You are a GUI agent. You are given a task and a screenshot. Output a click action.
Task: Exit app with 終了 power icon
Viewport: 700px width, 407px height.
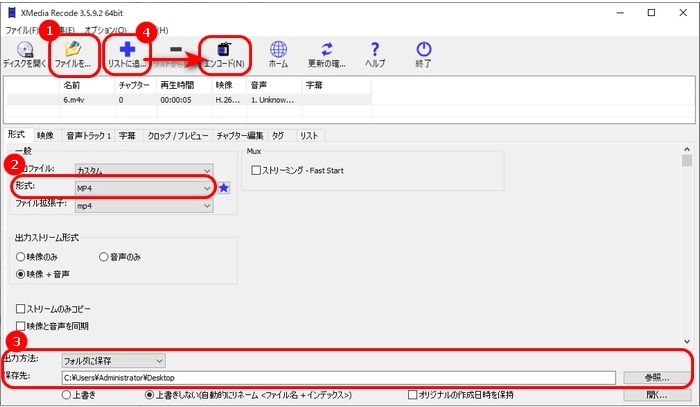(424, 53)
